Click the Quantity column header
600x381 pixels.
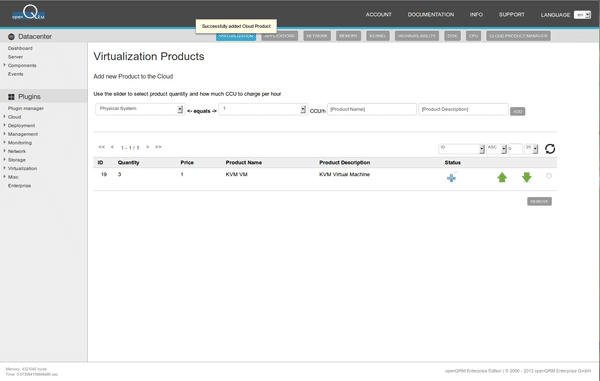click(x=129, y=163)
